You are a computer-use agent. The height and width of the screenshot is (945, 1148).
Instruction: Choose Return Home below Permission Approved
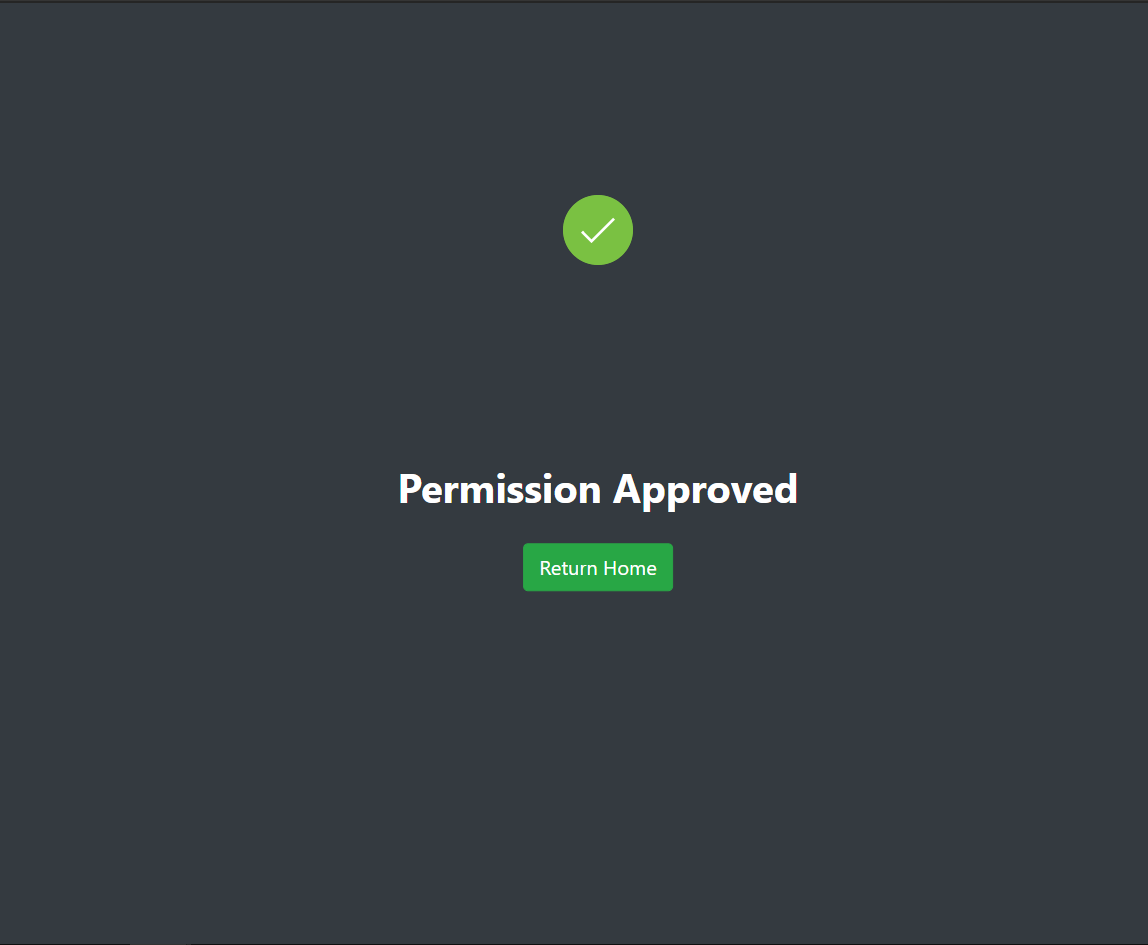pyautogui.click(x=597, y=567)
